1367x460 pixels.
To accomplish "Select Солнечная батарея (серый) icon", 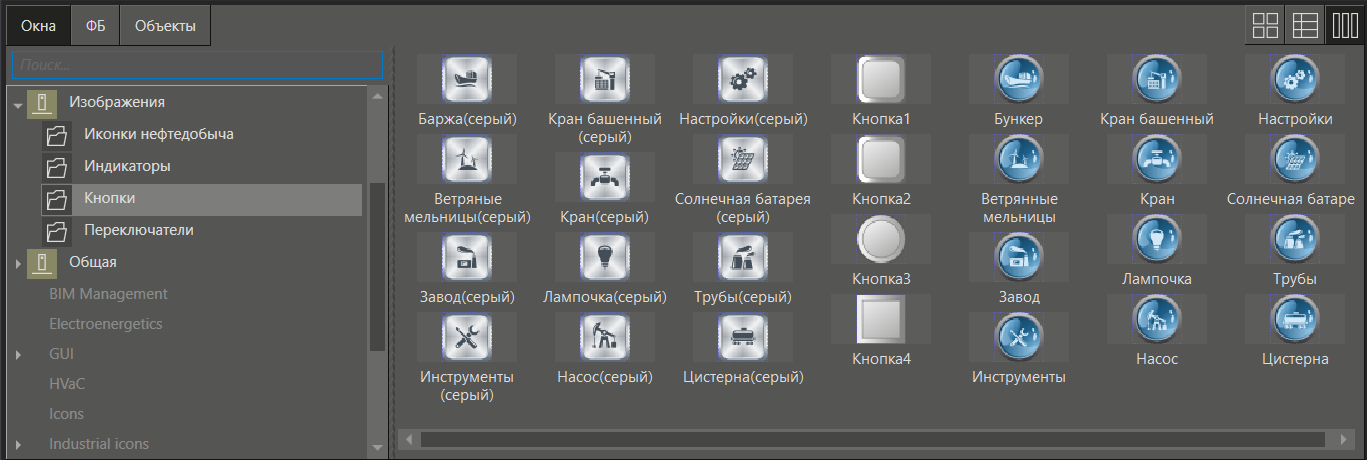I will tap(743, 158).
